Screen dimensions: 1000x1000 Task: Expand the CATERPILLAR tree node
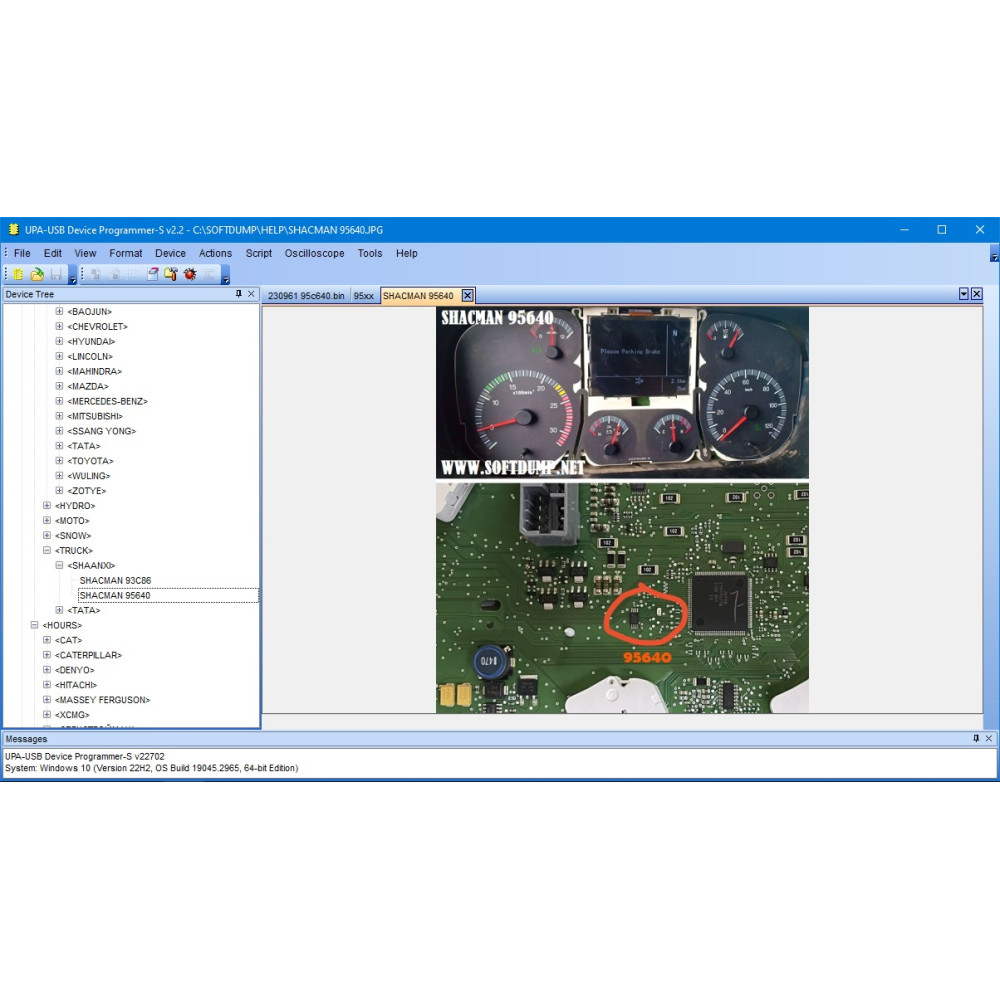47,654
